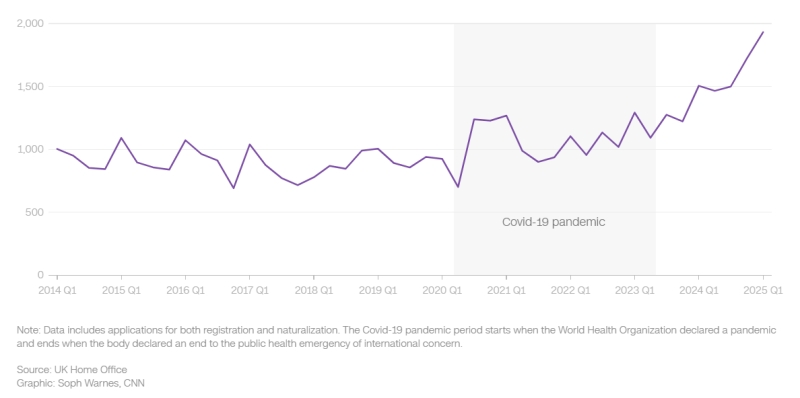Click the 2023 Q1 x-axis label

click(x=635, y=290)
